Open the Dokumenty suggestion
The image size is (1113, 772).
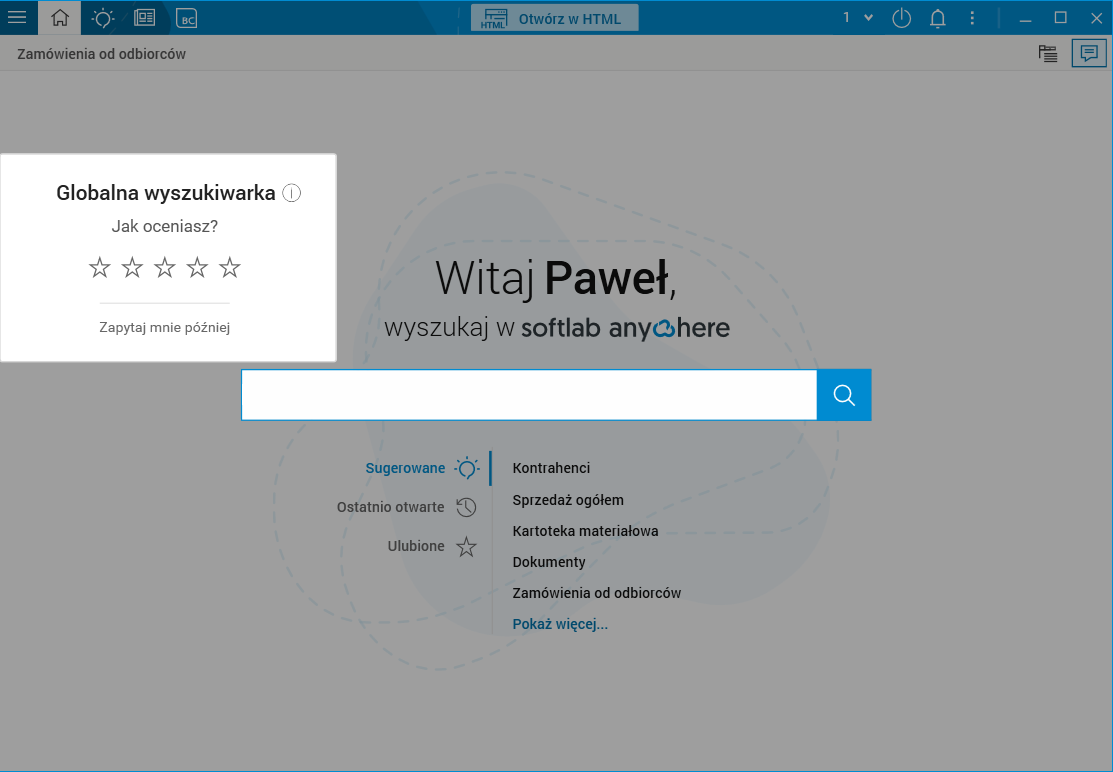tap(549, 562)
